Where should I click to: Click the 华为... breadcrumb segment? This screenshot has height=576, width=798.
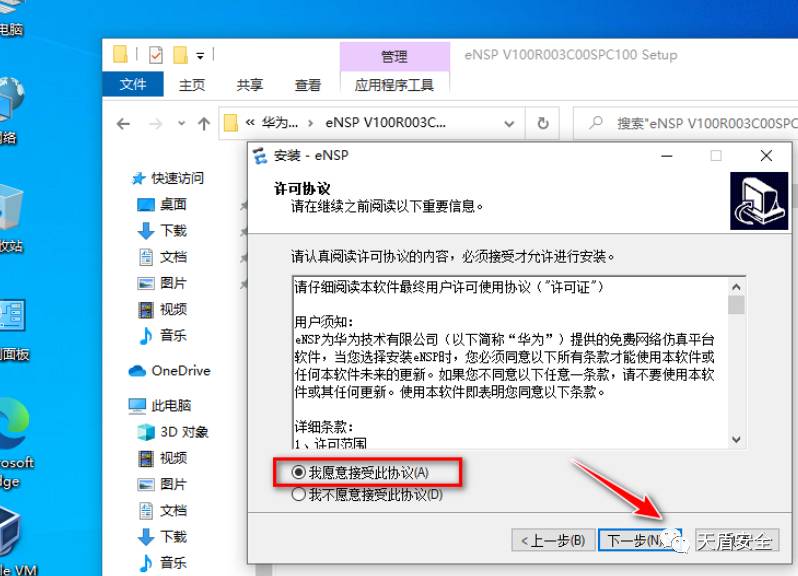pos(279,123)
